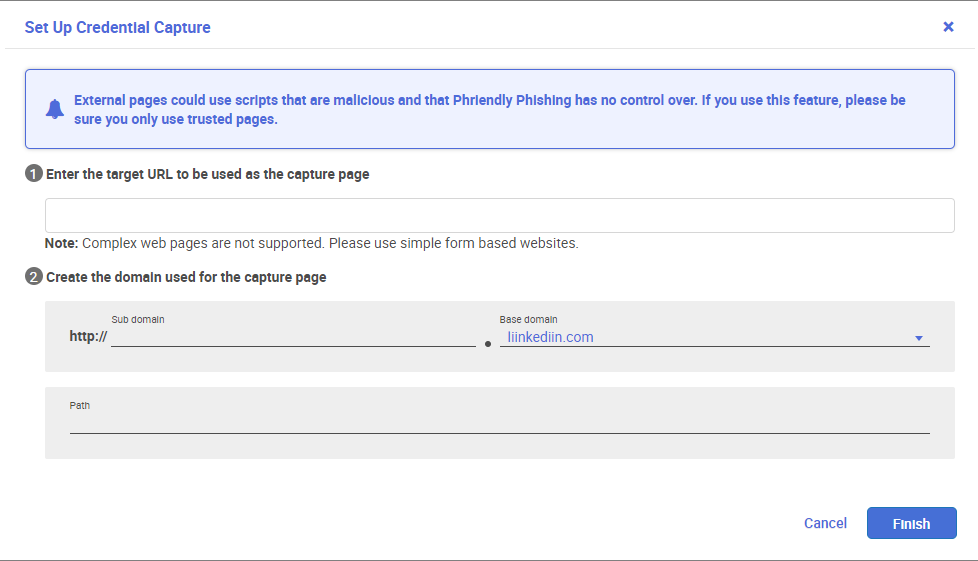Click the Sub domain label
Image resolution: width=978 pixels, height=561 pixels.
click(138, 320)
